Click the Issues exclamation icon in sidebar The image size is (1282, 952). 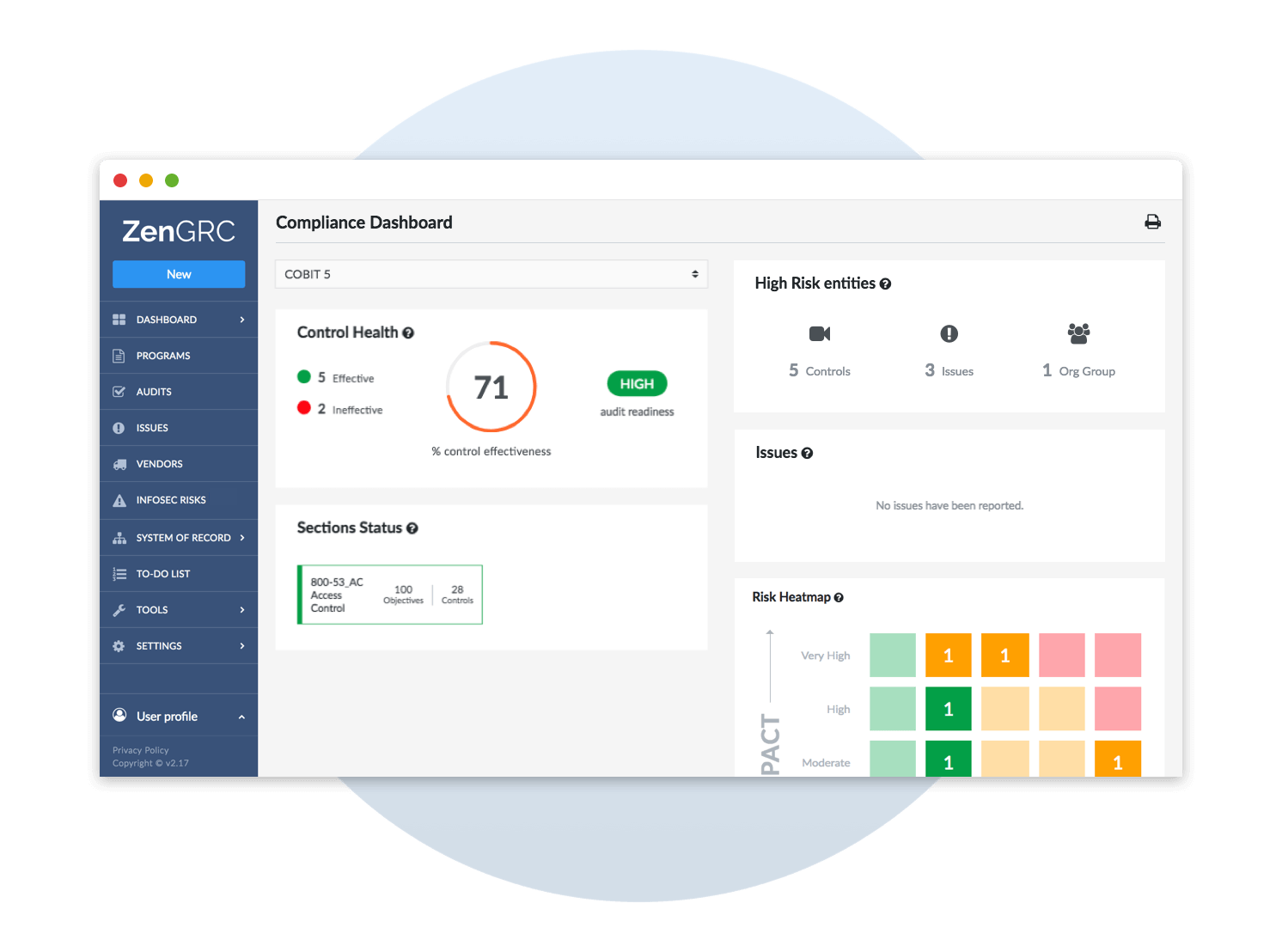point(119,428)
